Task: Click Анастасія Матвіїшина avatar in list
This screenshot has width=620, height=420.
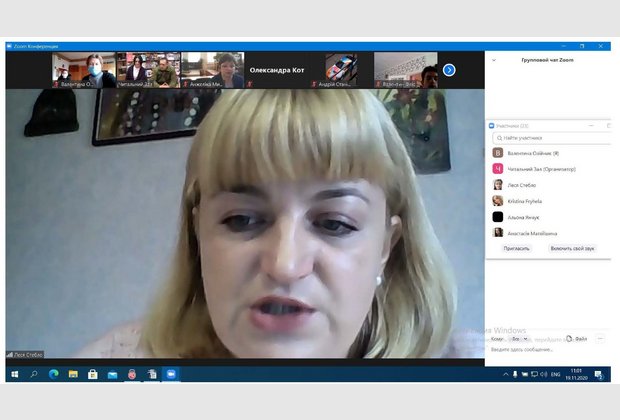Action: pos(497,233)
